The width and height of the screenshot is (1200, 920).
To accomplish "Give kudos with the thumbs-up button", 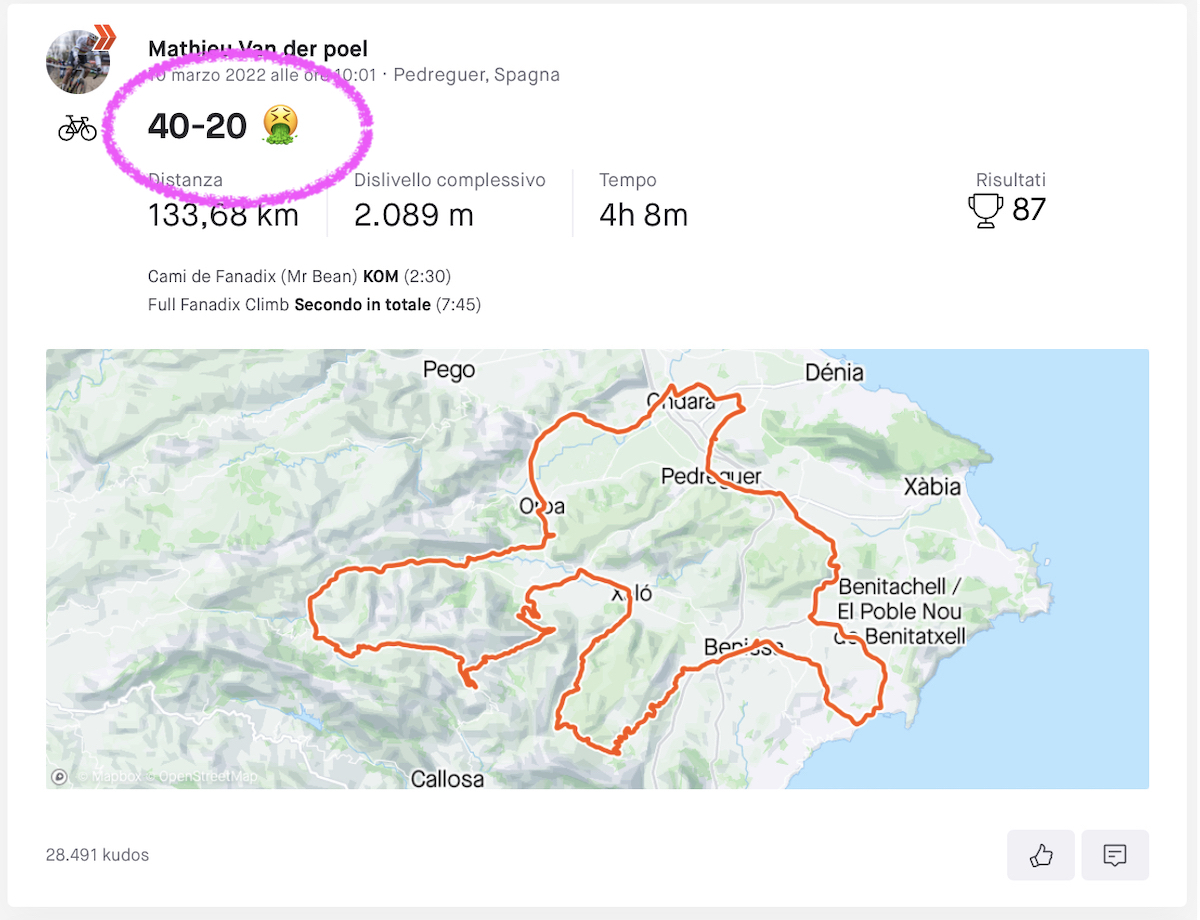I will (1040, 855).
